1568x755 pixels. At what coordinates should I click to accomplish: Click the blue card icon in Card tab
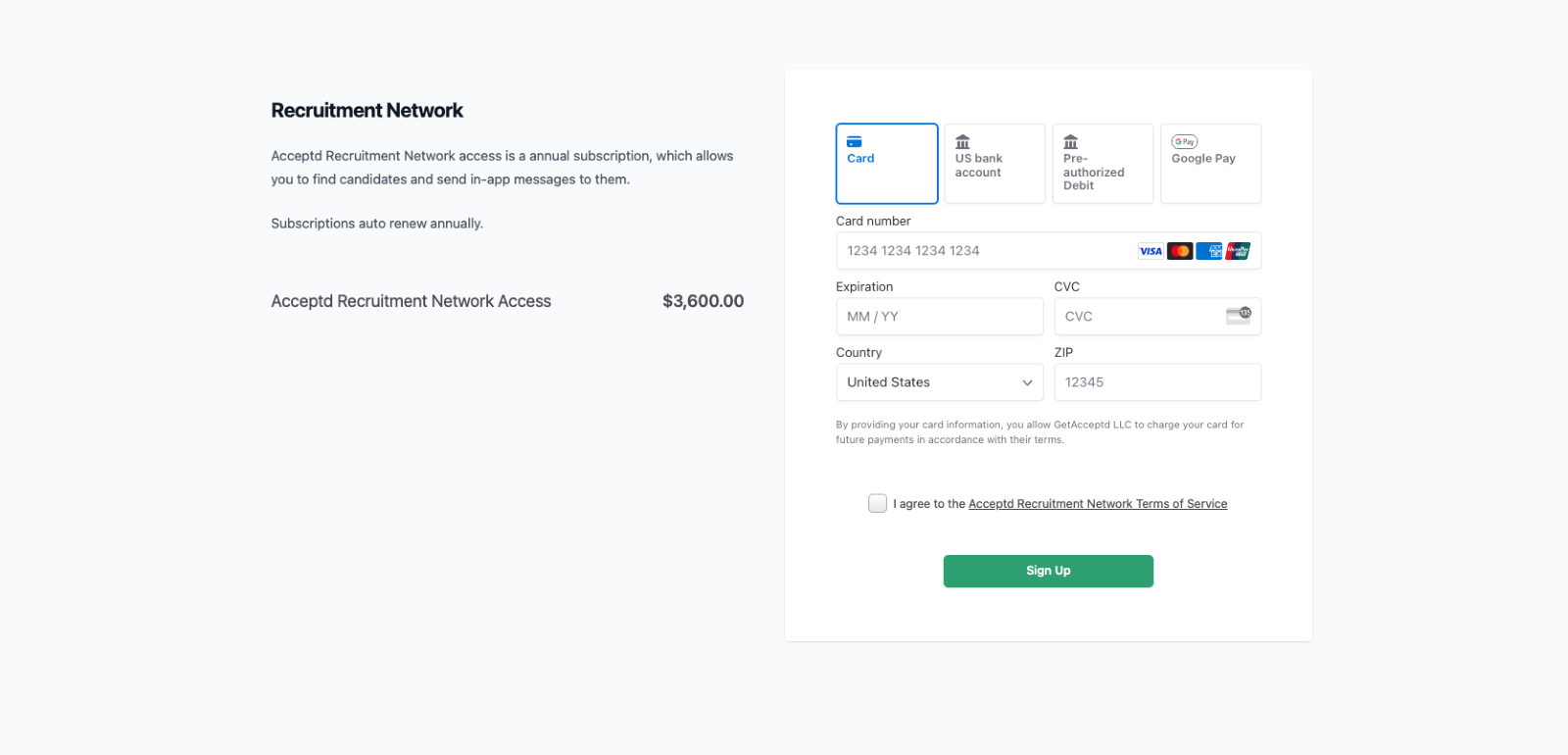click(855, 141)
